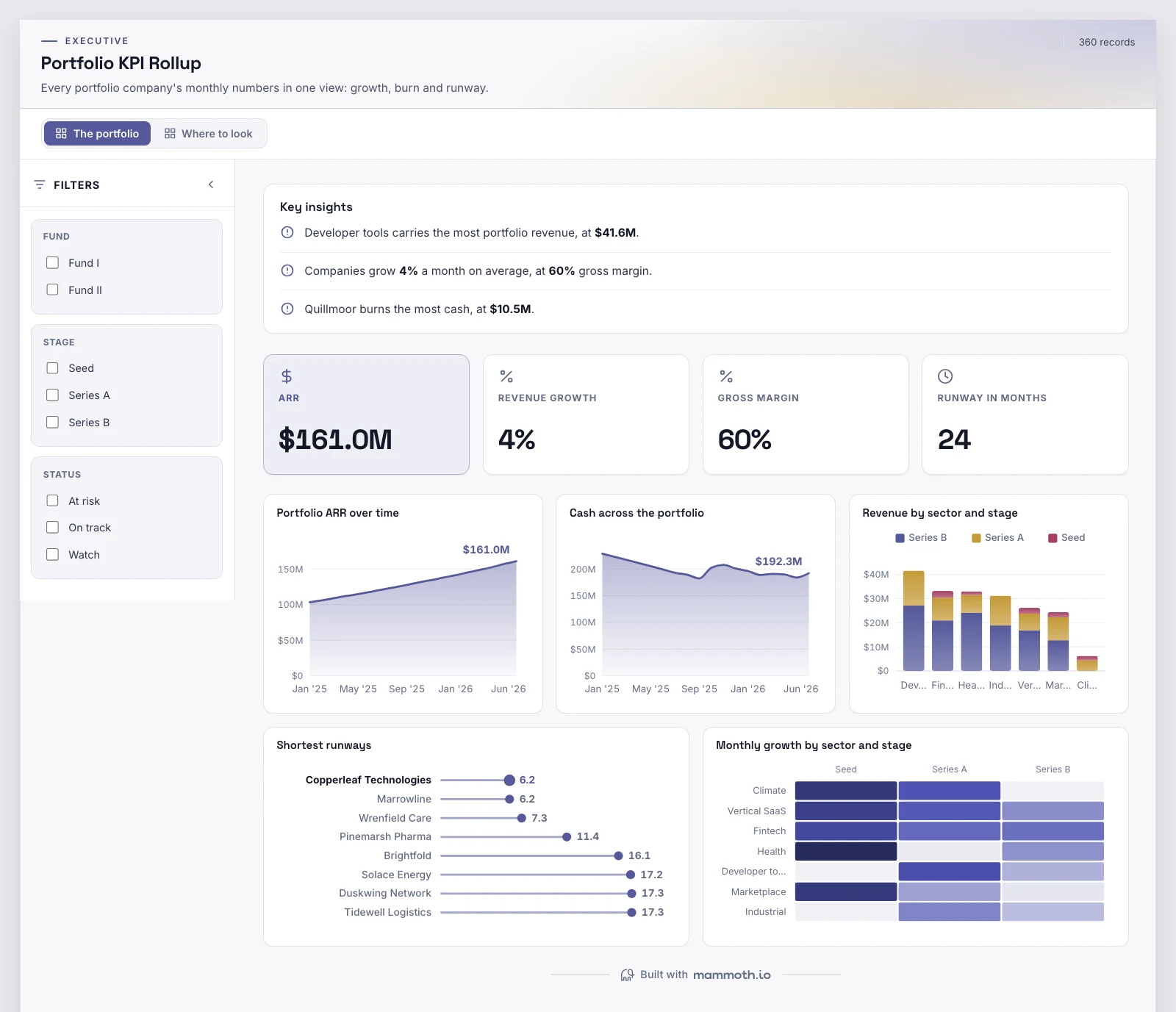Screen dimensions: 1176x1012
Task: Click Tidewell Logistics row label
Action: pos(387,912)
